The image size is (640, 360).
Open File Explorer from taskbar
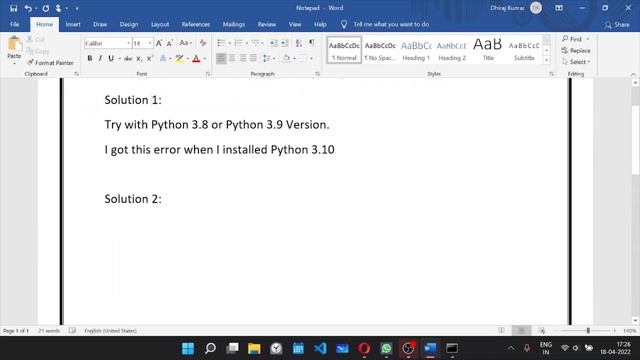click(254, 349)
